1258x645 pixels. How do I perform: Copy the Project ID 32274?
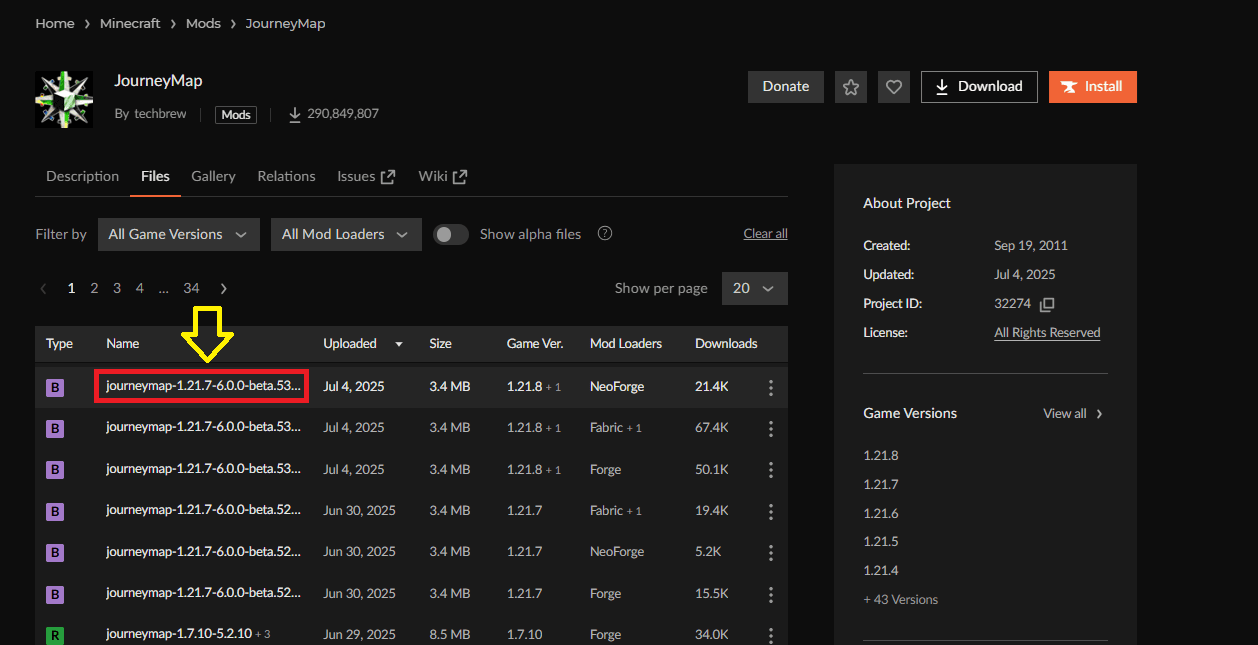[1047, 304]
